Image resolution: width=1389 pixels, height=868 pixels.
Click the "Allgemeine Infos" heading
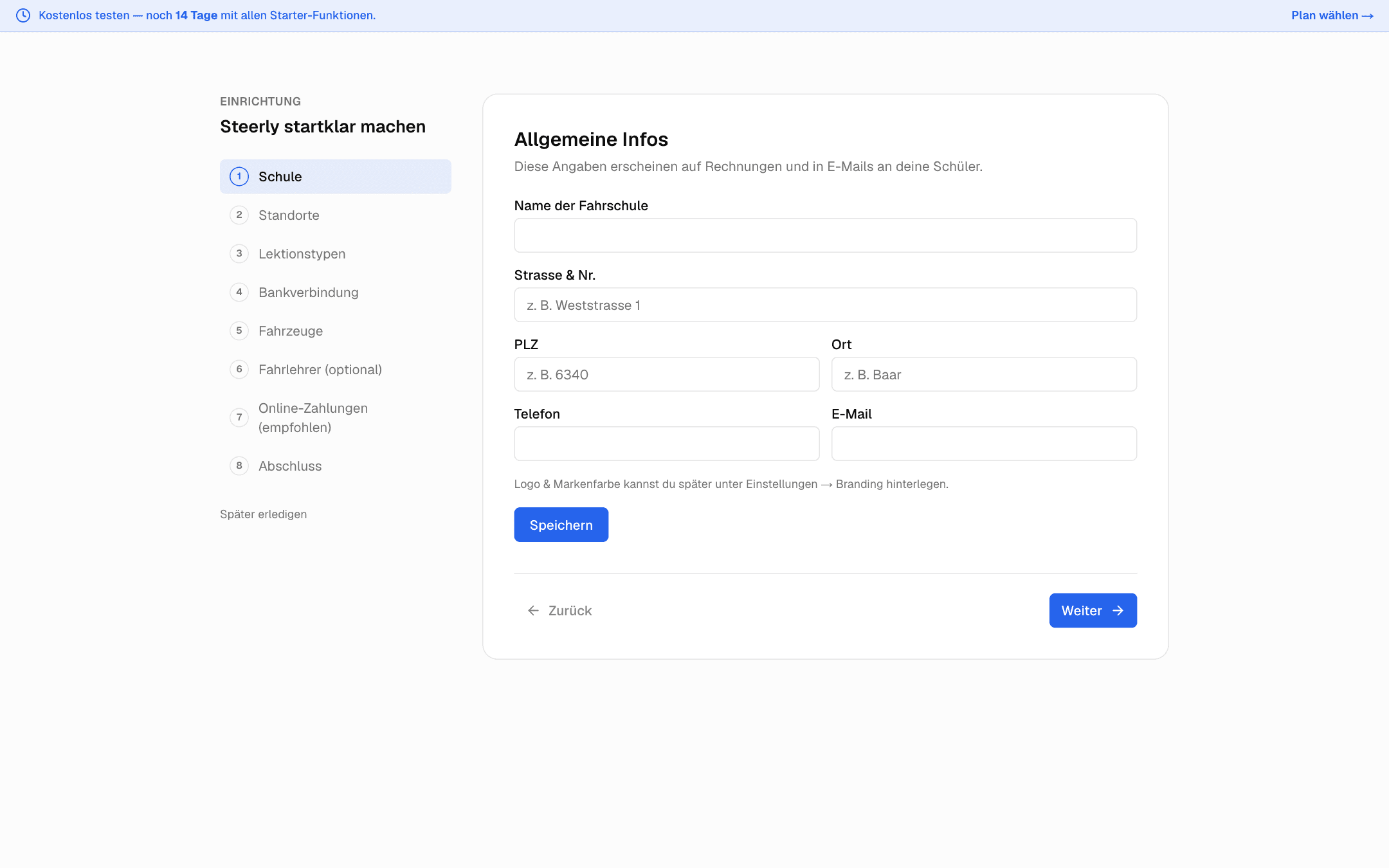[591, 140]
